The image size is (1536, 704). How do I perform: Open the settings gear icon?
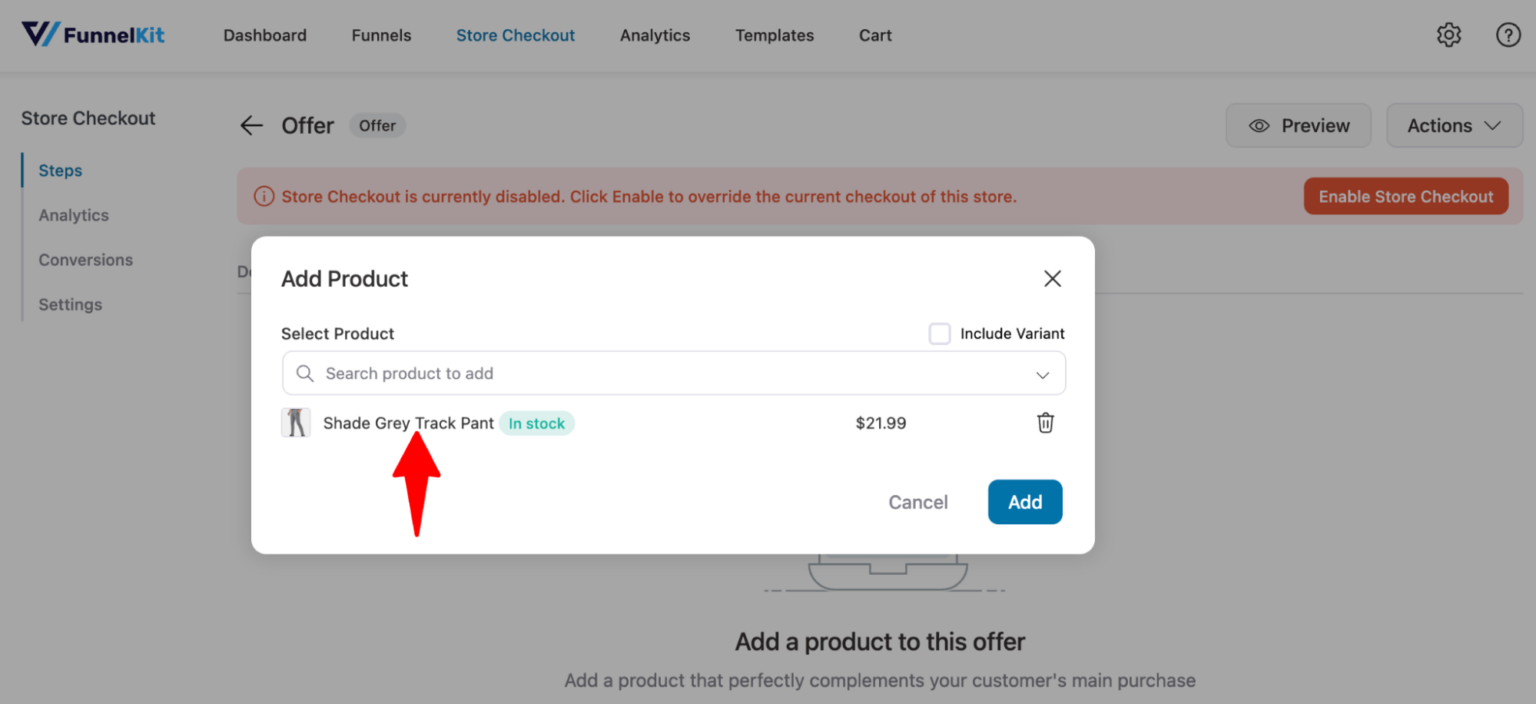click(x=1449, y=34)
